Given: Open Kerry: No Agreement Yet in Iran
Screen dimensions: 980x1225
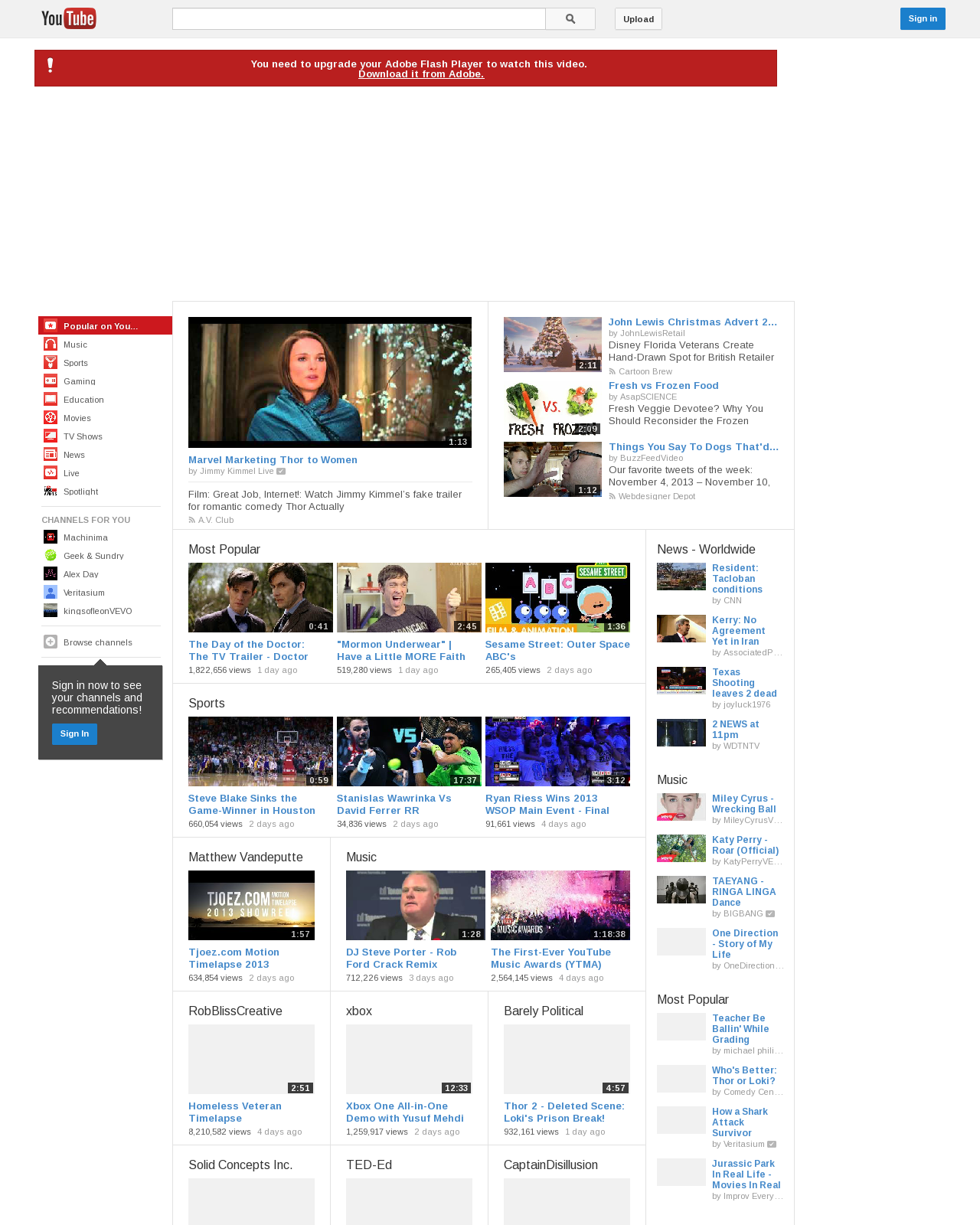Looking at the screenshot, I should [x=739, y=631].
